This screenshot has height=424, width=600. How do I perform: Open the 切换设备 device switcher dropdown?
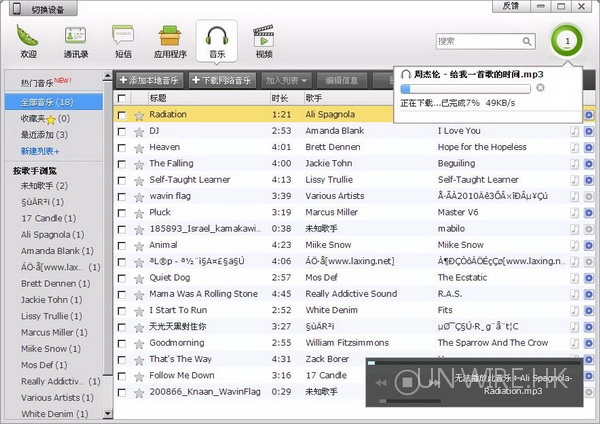(x=43, y=7)
